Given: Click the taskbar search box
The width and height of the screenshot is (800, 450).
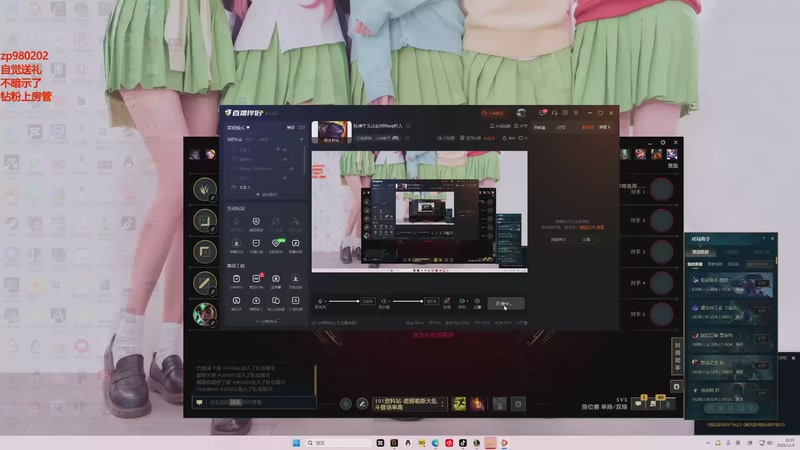Looking at the screenshot, I should (337, 443).
